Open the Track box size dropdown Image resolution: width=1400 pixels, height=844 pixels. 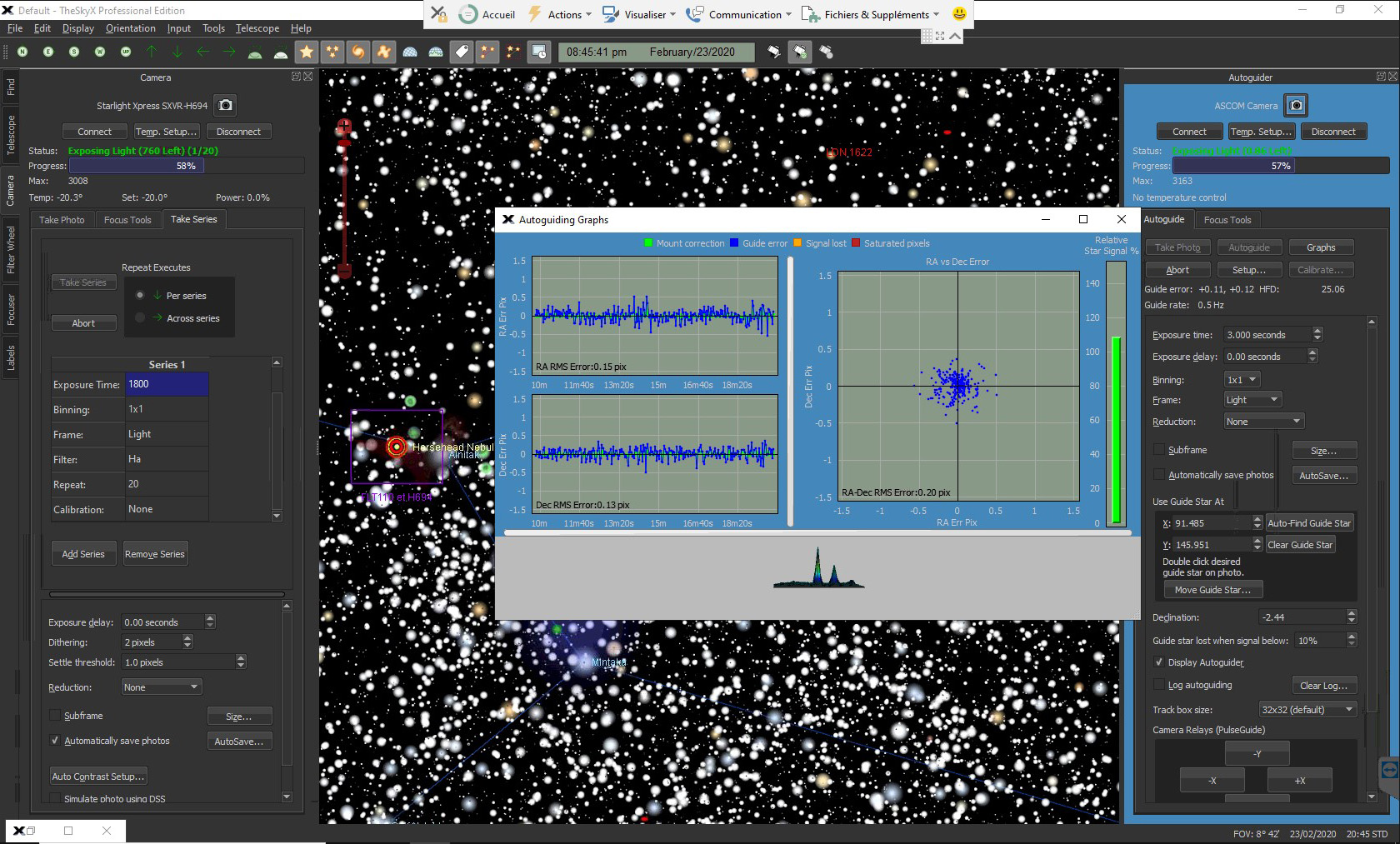coord(1307,709)
